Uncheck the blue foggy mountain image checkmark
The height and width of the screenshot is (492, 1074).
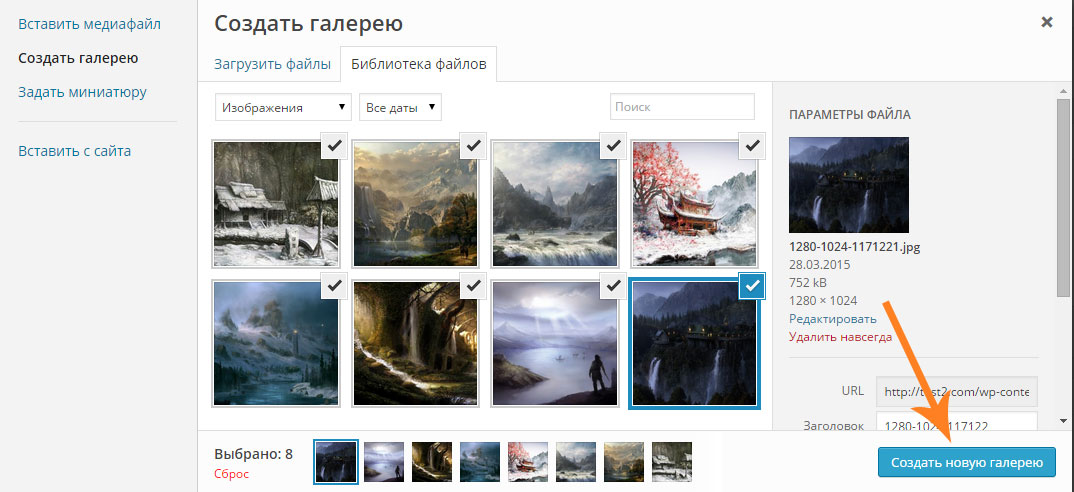point(334,286)
